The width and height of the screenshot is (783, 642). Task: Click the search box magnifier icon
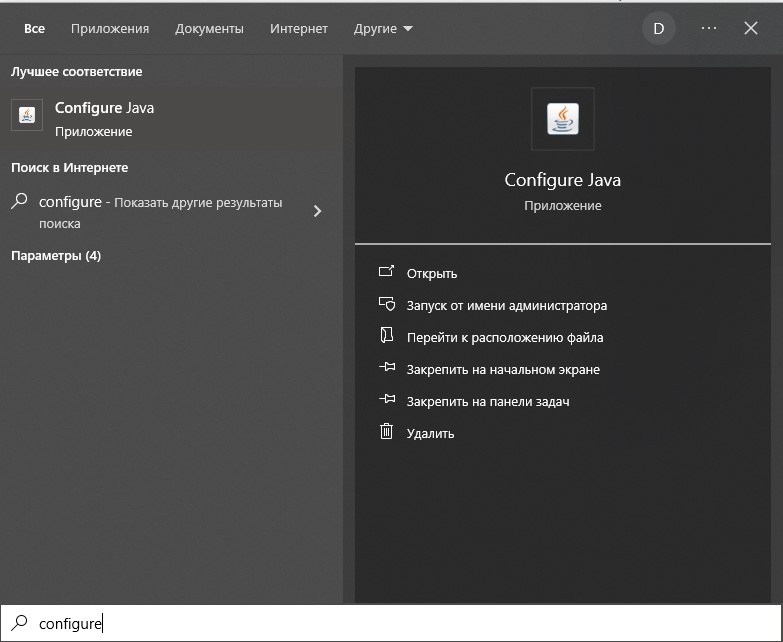[x=19, y=623]
